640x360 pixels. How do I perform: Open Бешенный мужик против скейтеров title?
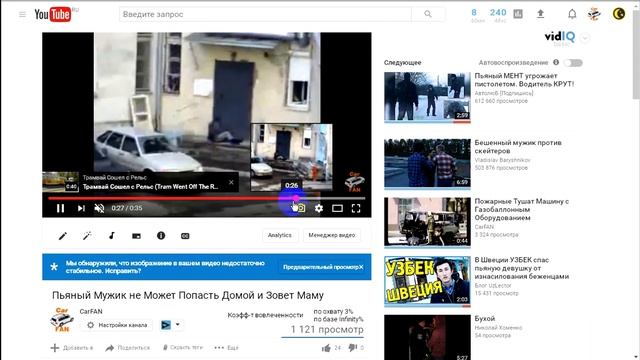point(518,147)
